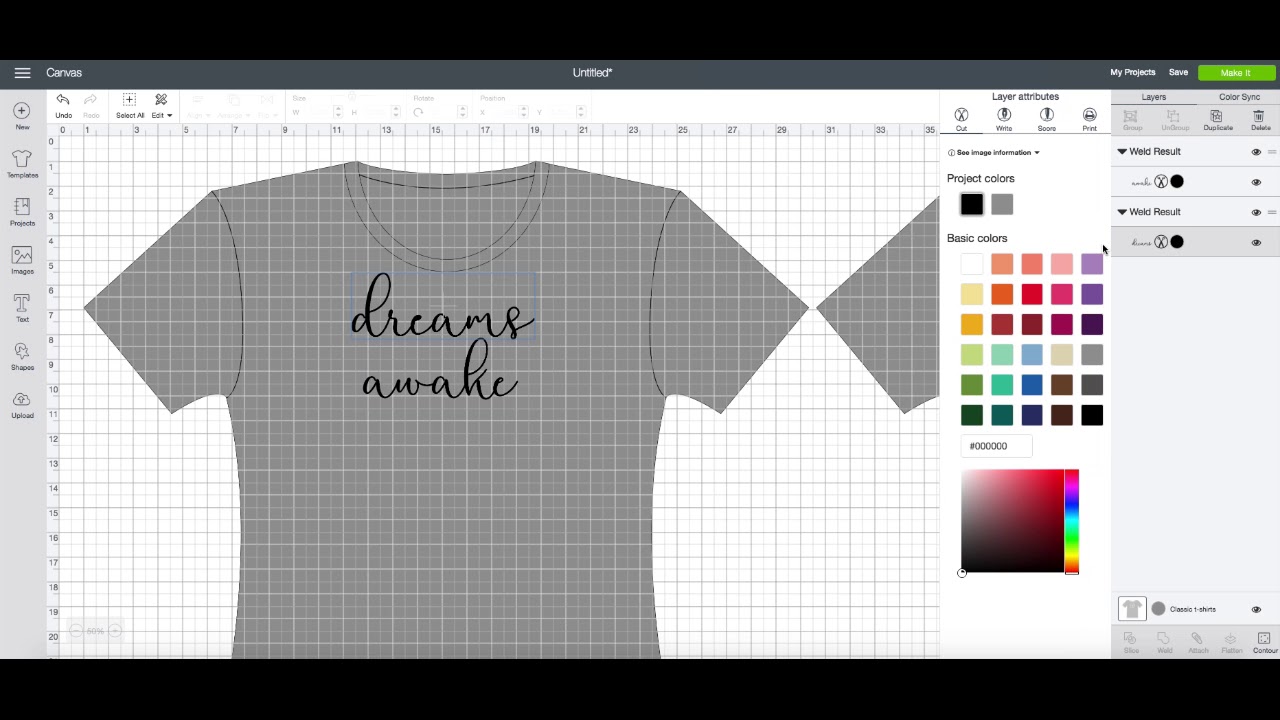1280x720 pixels.
Task: Open the Templates panel
Action: pyautogui.click(x=22, y=164)
